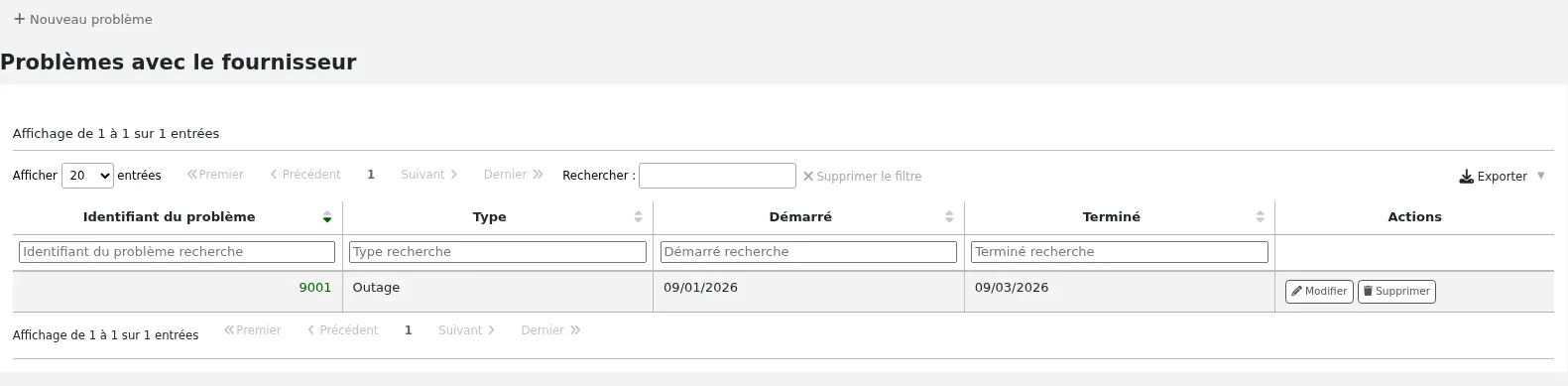Screen dimensions: 1568x386
Task: Select page 1 in bottom pagination
Action: [408, 330]
